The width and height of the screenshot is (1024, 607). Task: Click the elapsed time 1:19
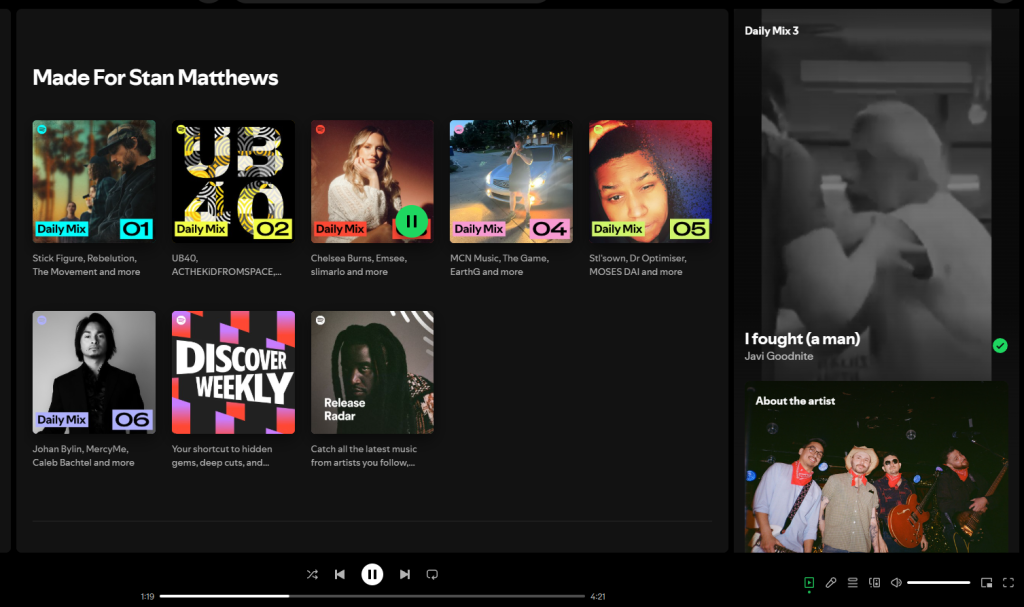[148, 597]
